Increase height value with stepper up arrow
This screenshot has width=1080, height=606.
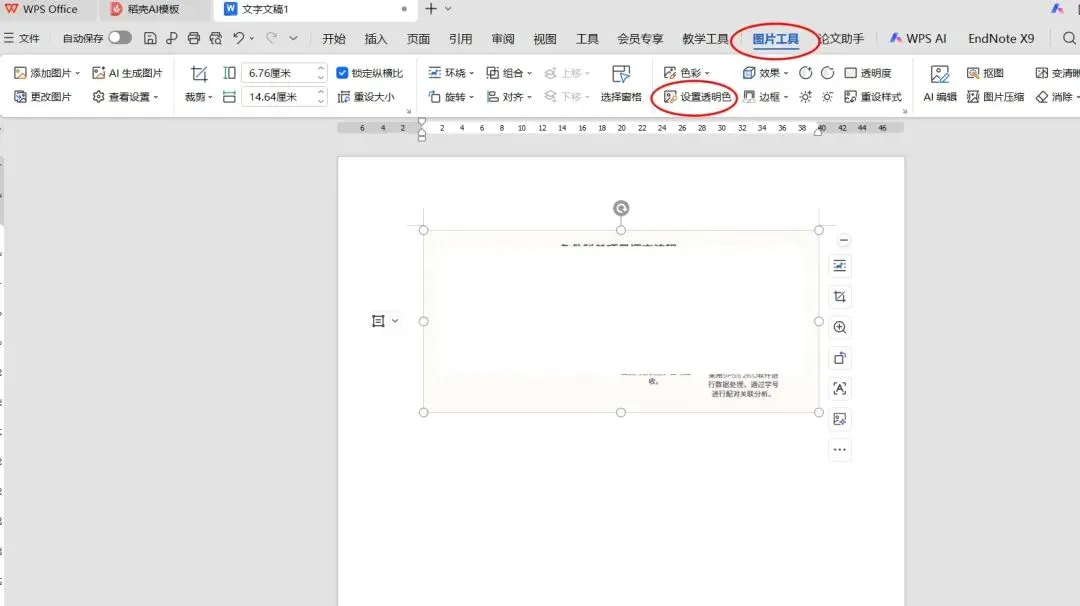click(321, 68)
